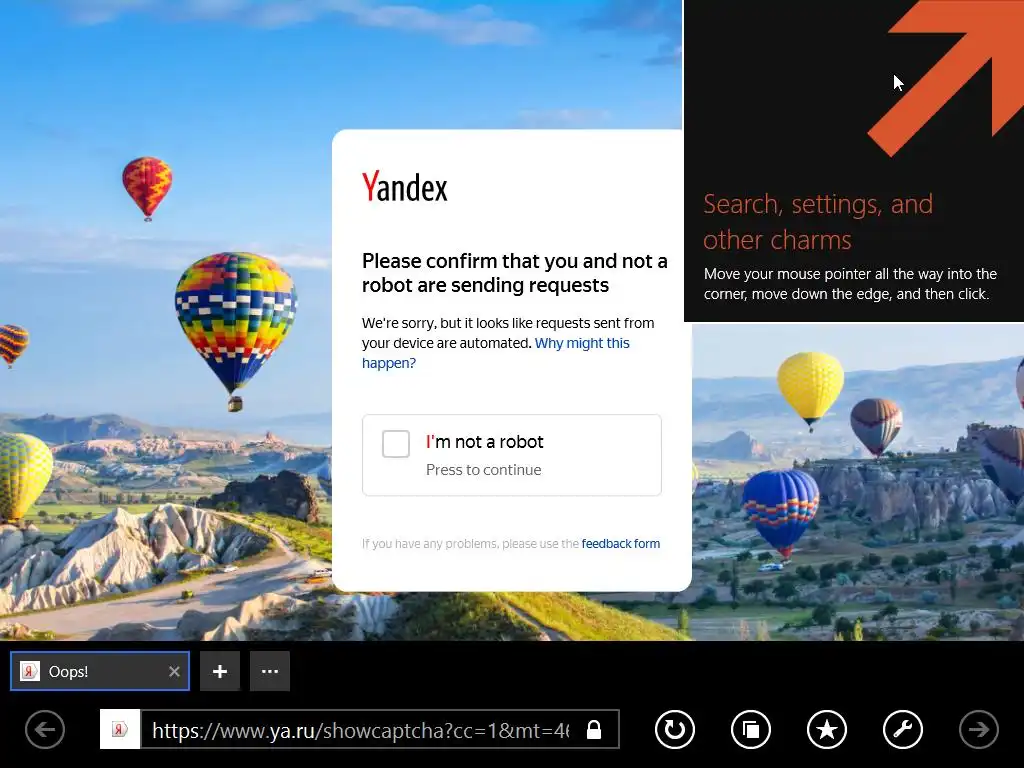Go back with the left arrow button
Viewport: 1024px width, 768px height.
[x=45, y=729]
